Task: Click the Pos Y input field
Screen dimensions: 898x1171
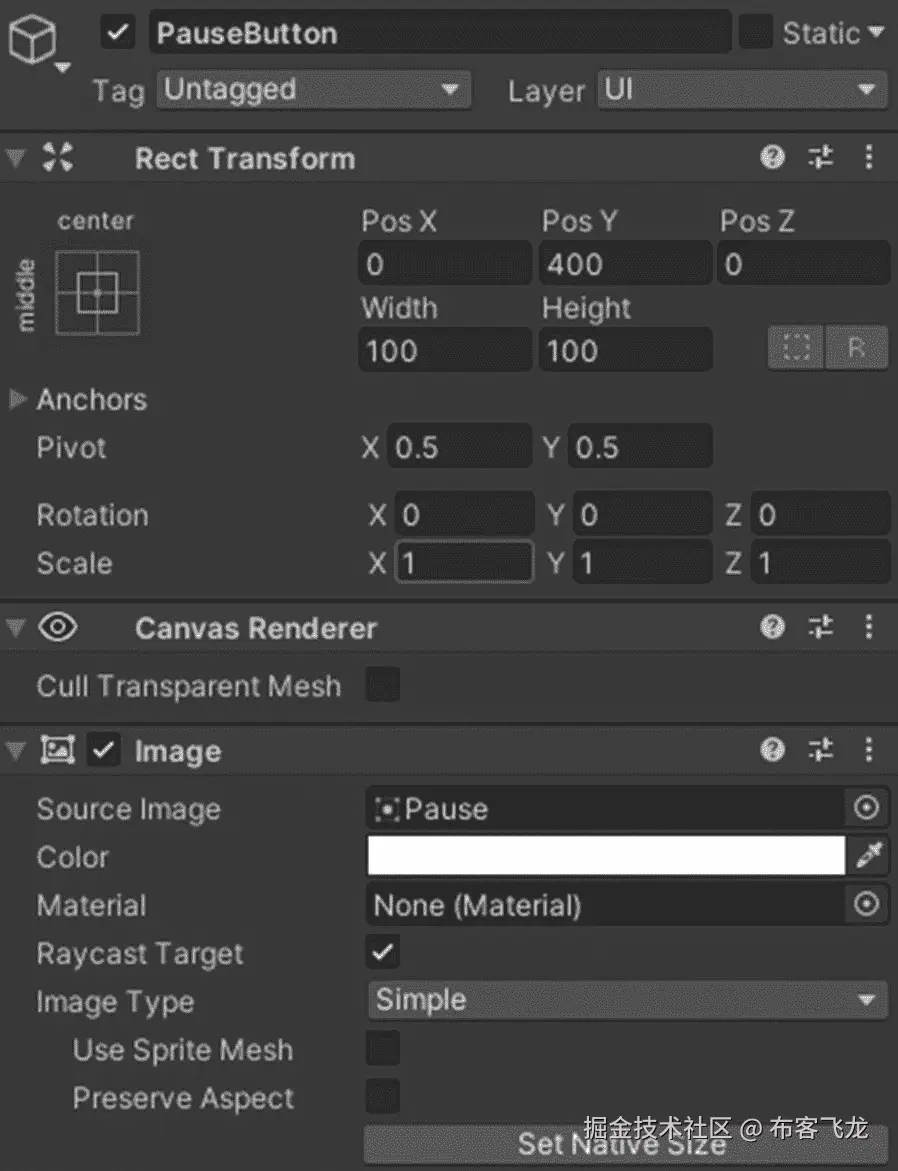Action: point(625,265)
